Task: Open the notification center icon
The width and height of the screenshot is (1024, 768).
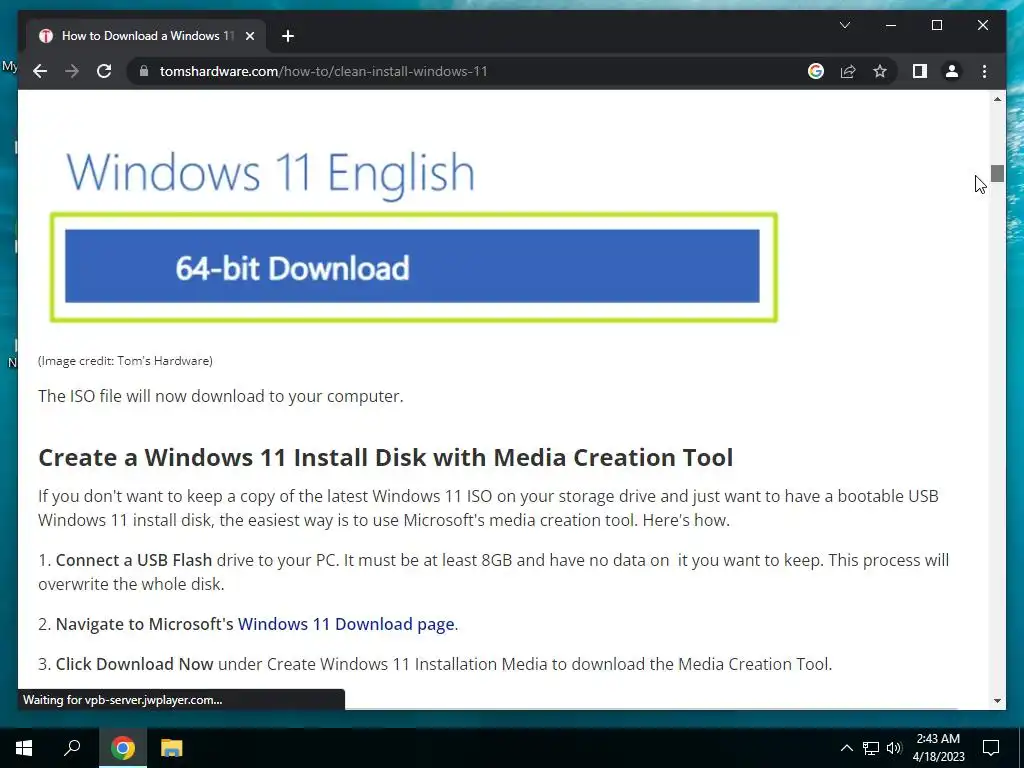Action: [x=991, y=748]
